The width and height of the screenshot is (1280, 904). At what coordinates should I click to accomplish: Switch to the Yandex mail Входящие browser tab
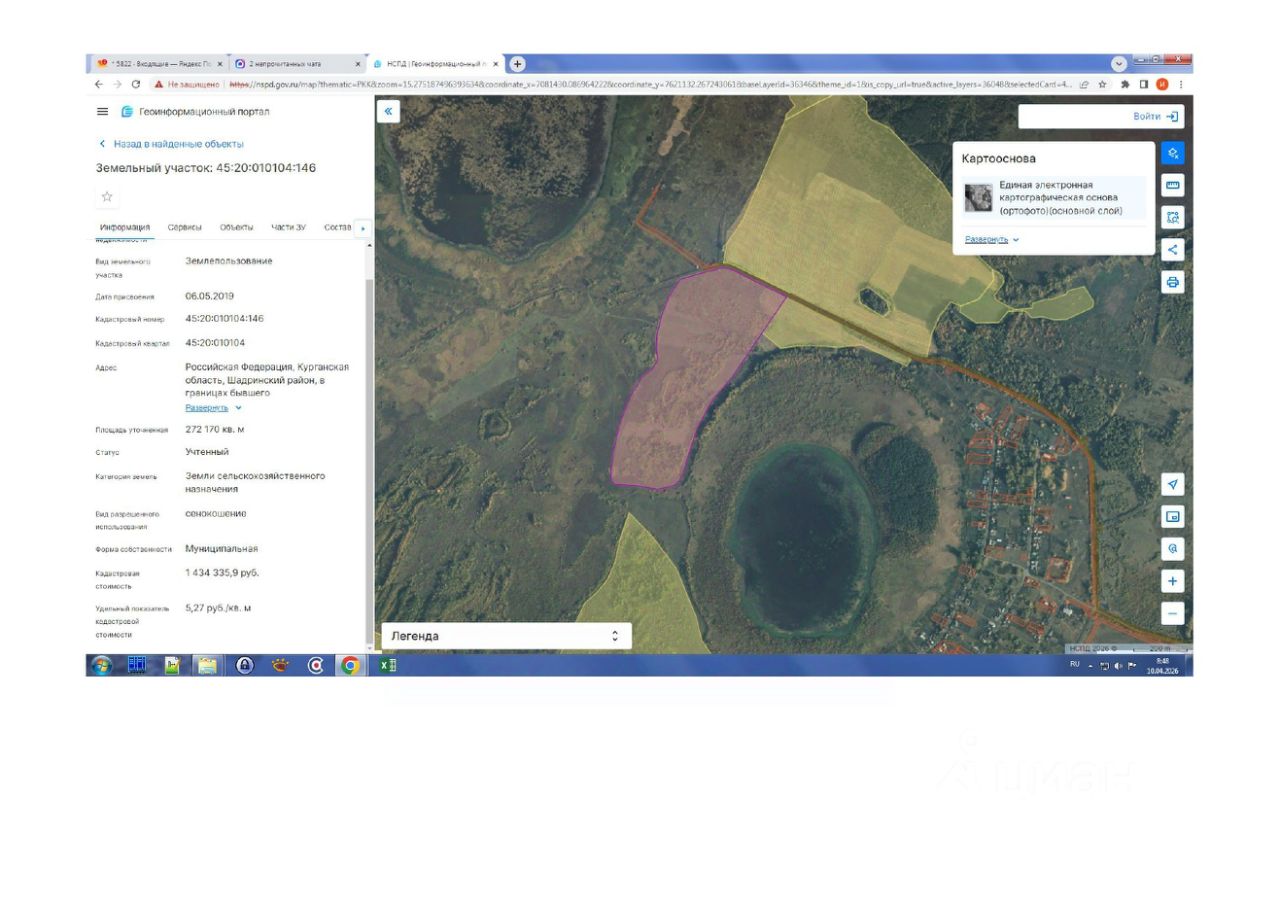tap(158, 64)
